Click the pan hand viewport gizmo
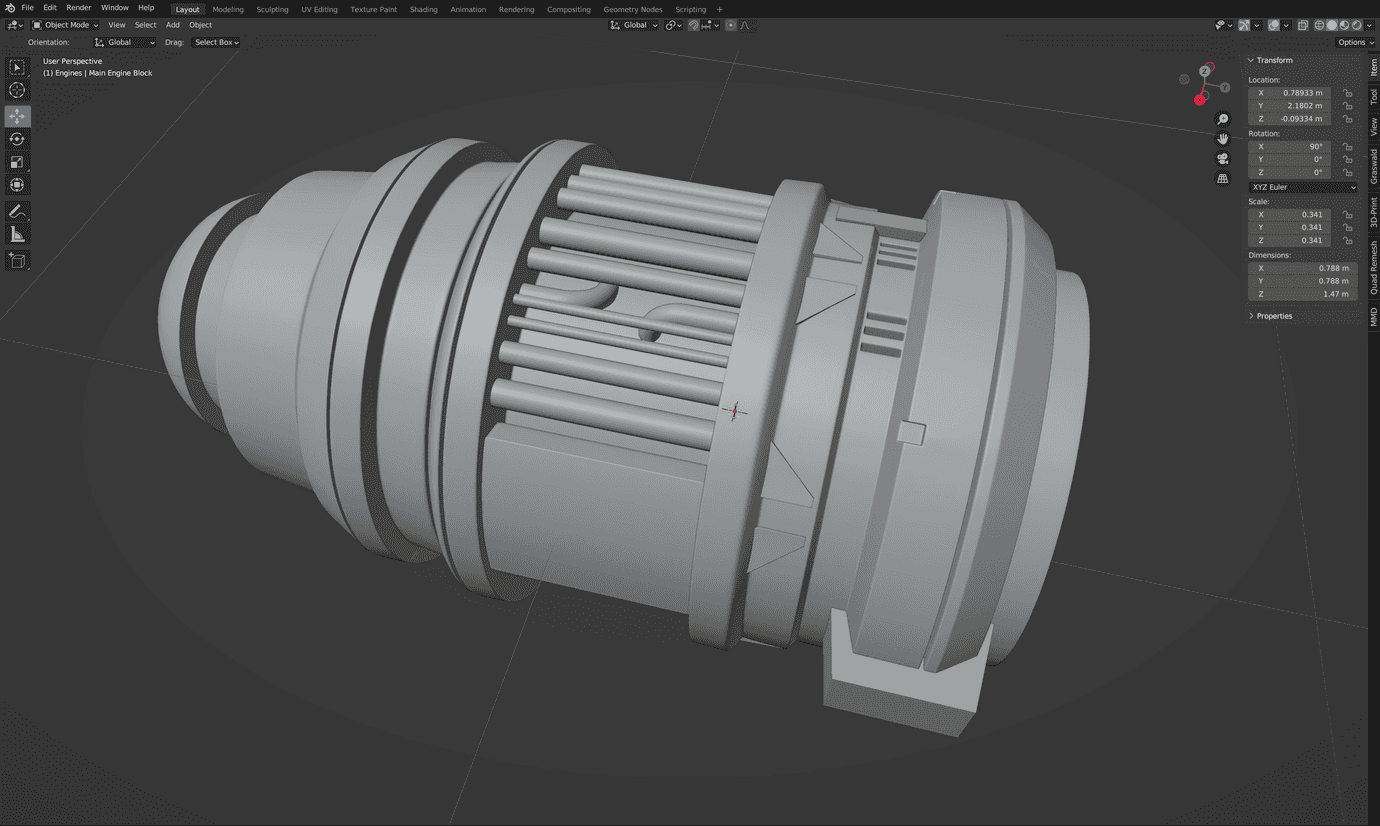Viewport: 1380px width, 826px height. (1222, 139)
